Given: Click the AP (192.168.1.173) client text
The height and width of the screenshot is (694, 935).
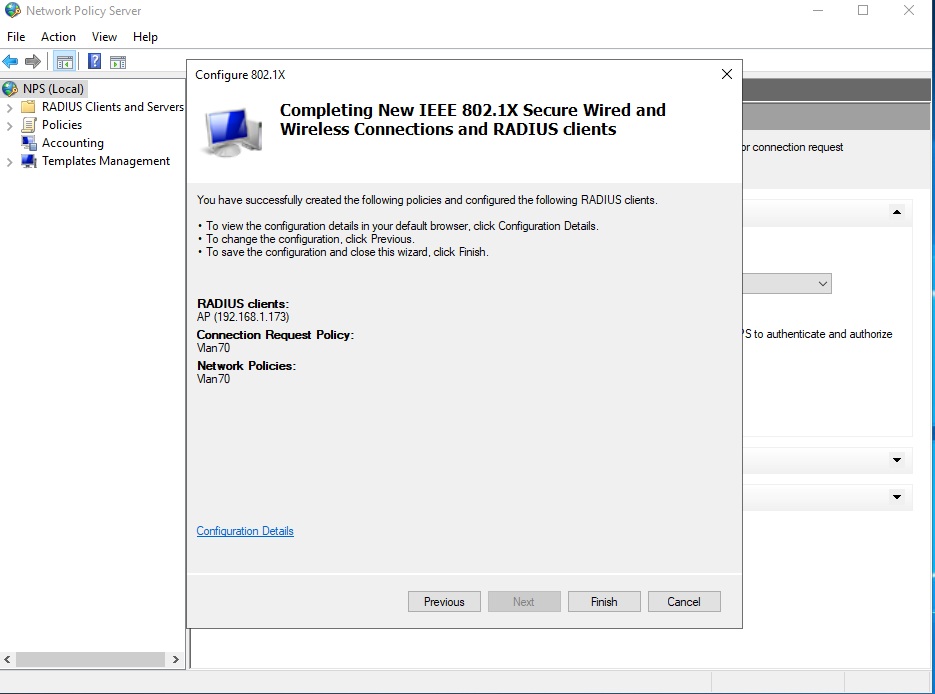Looking at the screenshot, I should (243, 317).
